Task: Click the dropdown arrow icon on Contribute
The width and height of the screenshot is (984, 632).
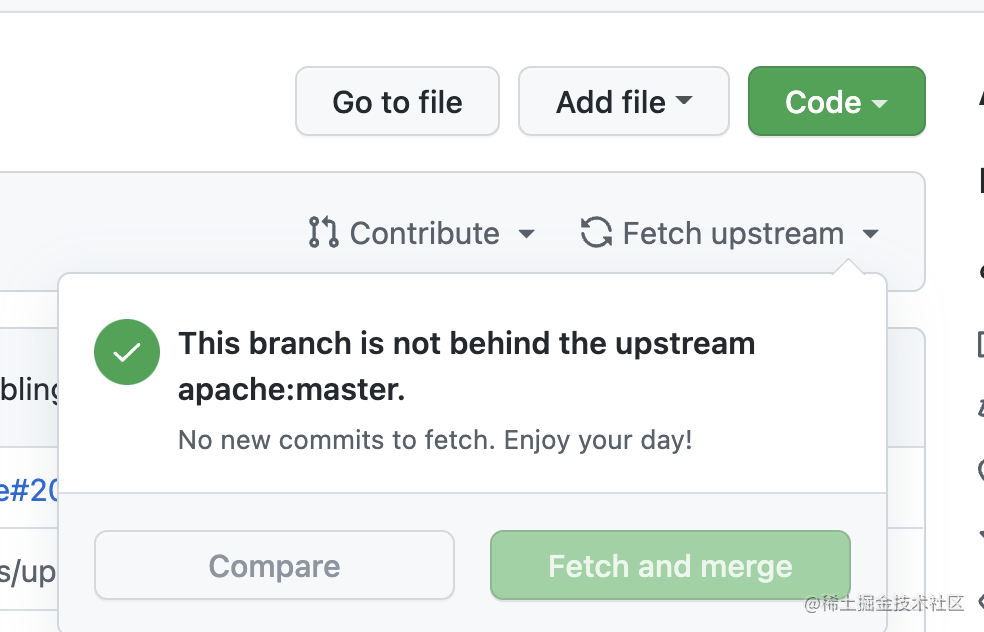Action: click(x=527, y=234)
